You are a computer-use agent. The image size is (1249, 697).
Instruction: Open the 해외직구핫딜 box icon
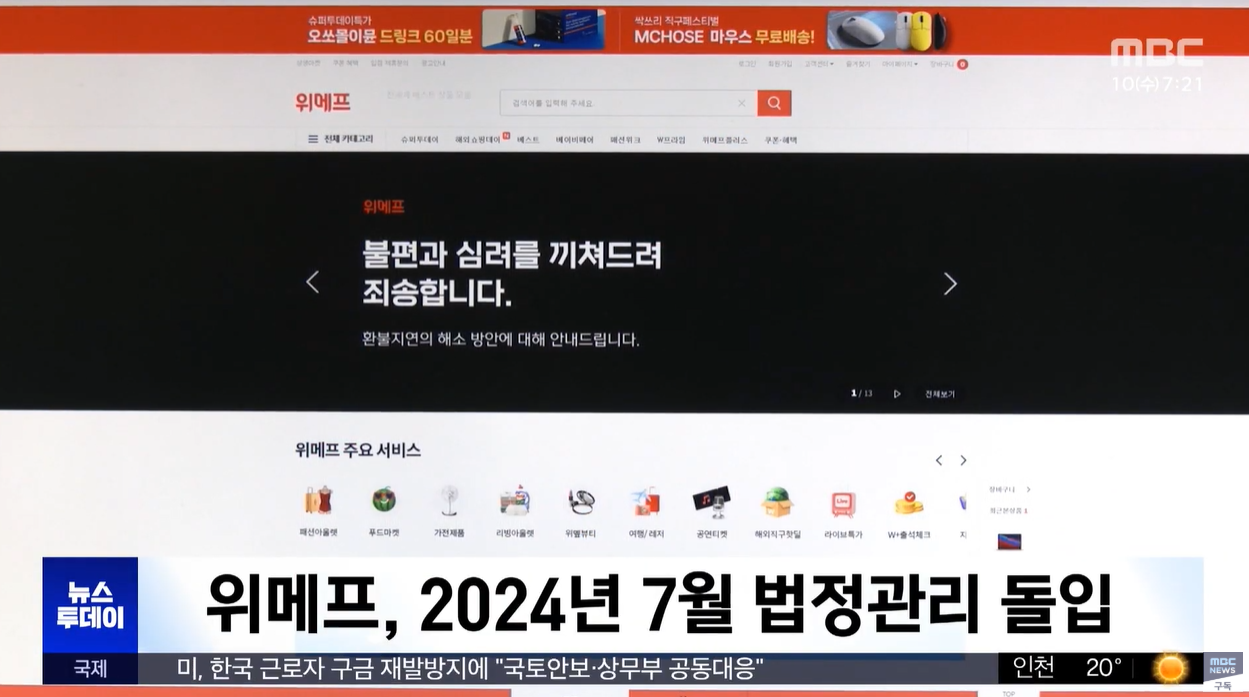pos(777,500)
